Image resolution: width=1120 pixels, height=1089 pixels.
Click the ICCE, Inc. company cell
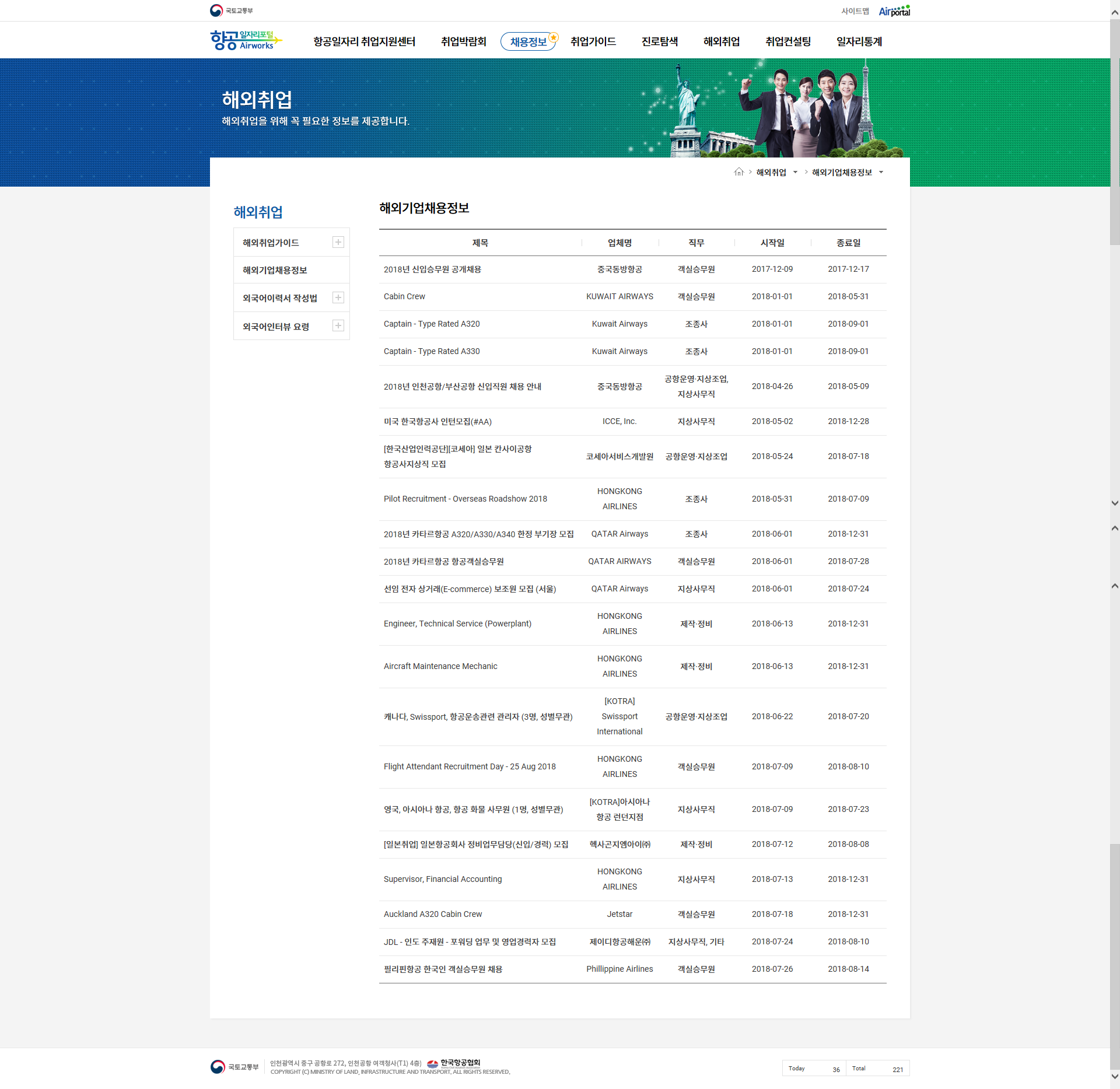[619, 421]
